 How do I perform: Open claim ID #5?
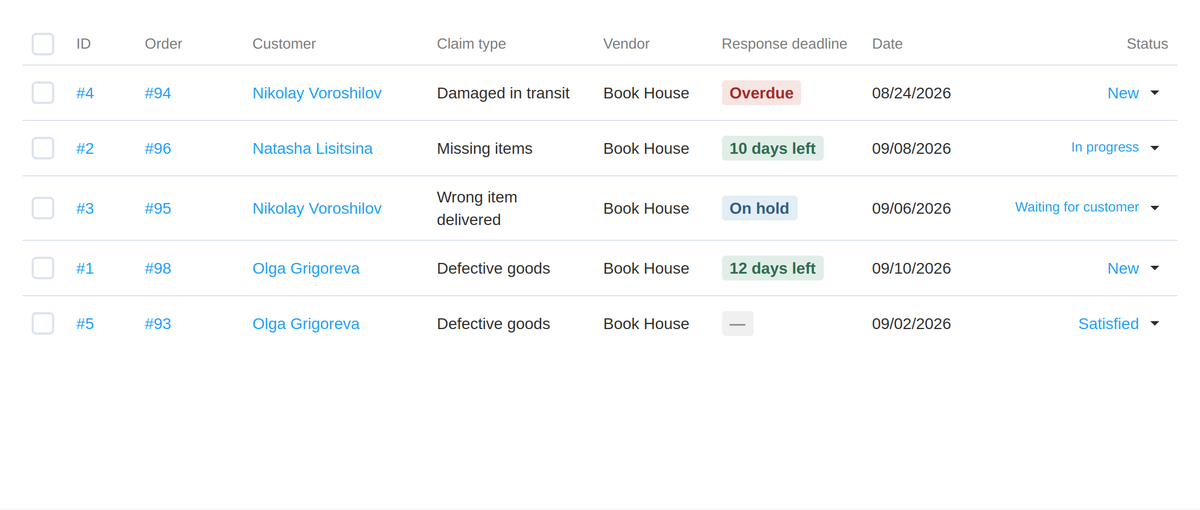click(85, 324)
